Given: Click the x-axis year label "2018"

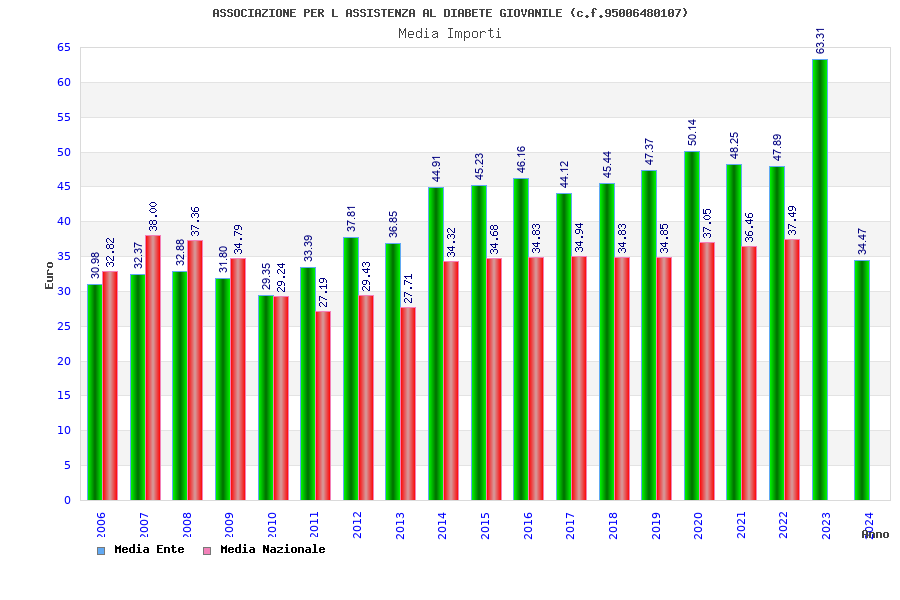Looking at the screenshot, I should 613,525.
